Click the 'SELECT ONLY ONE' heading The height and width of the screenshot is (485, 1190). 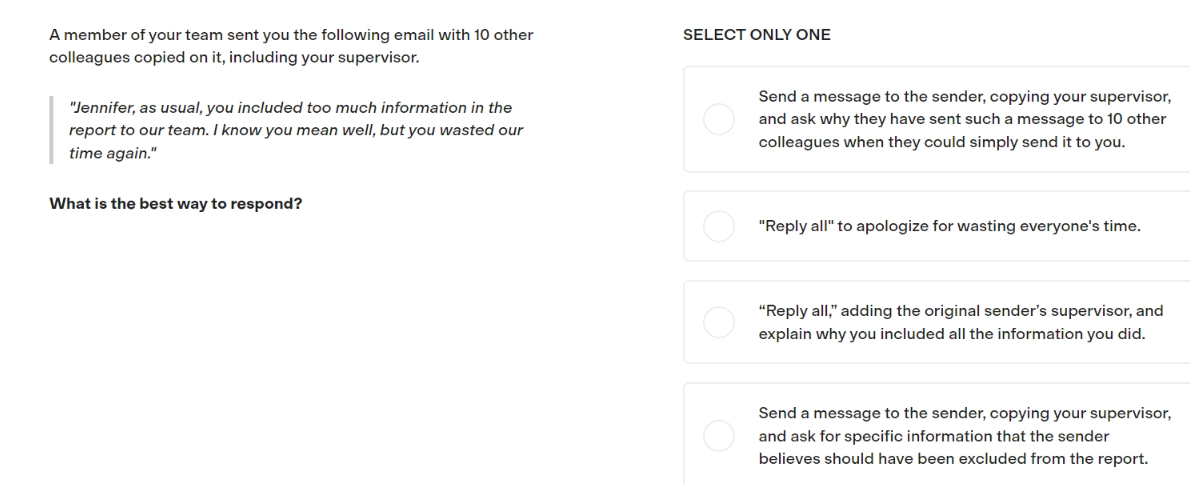(757, 35)
